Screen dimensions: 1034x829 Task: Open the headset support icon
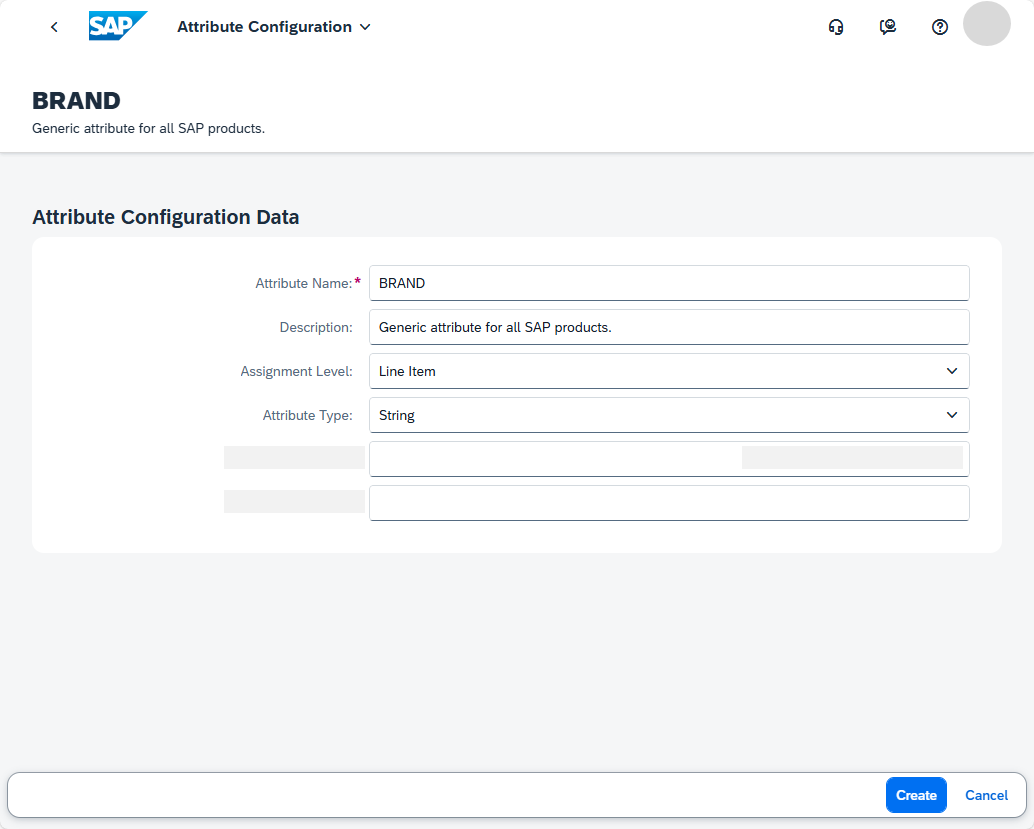836,27
